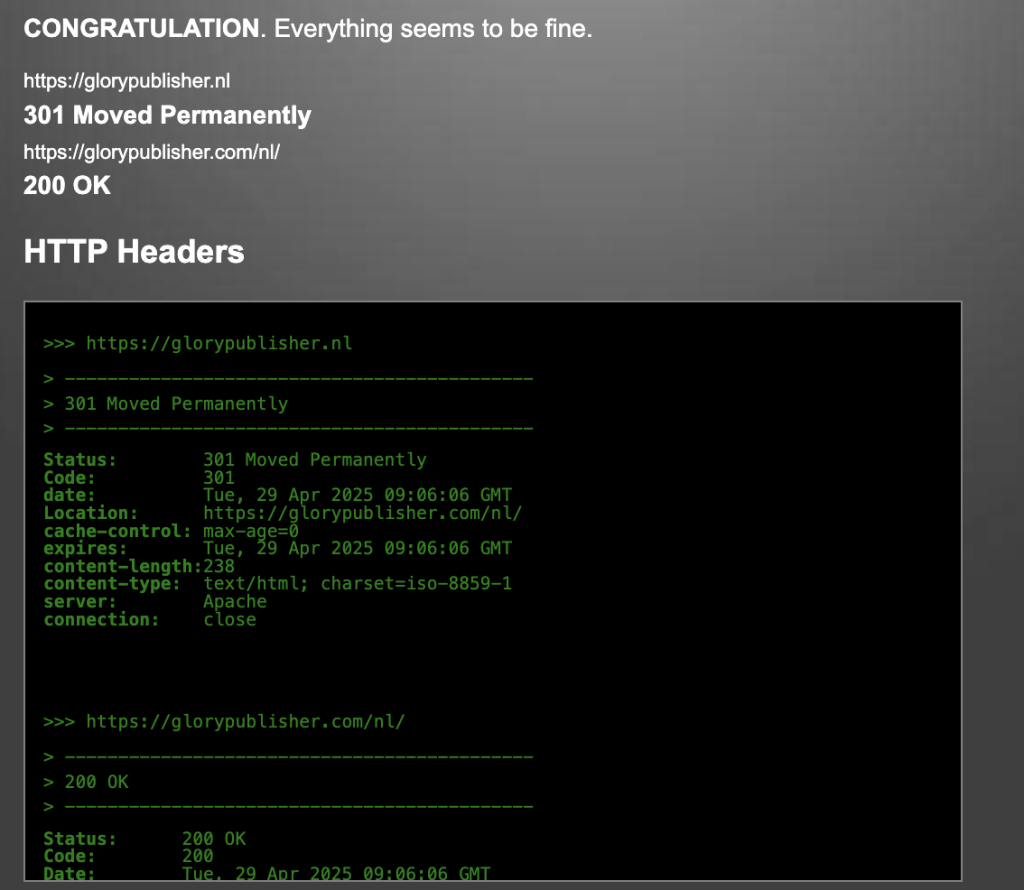Click the server value 'Apache'
The image size is (1024, 890).
[235, 602]
